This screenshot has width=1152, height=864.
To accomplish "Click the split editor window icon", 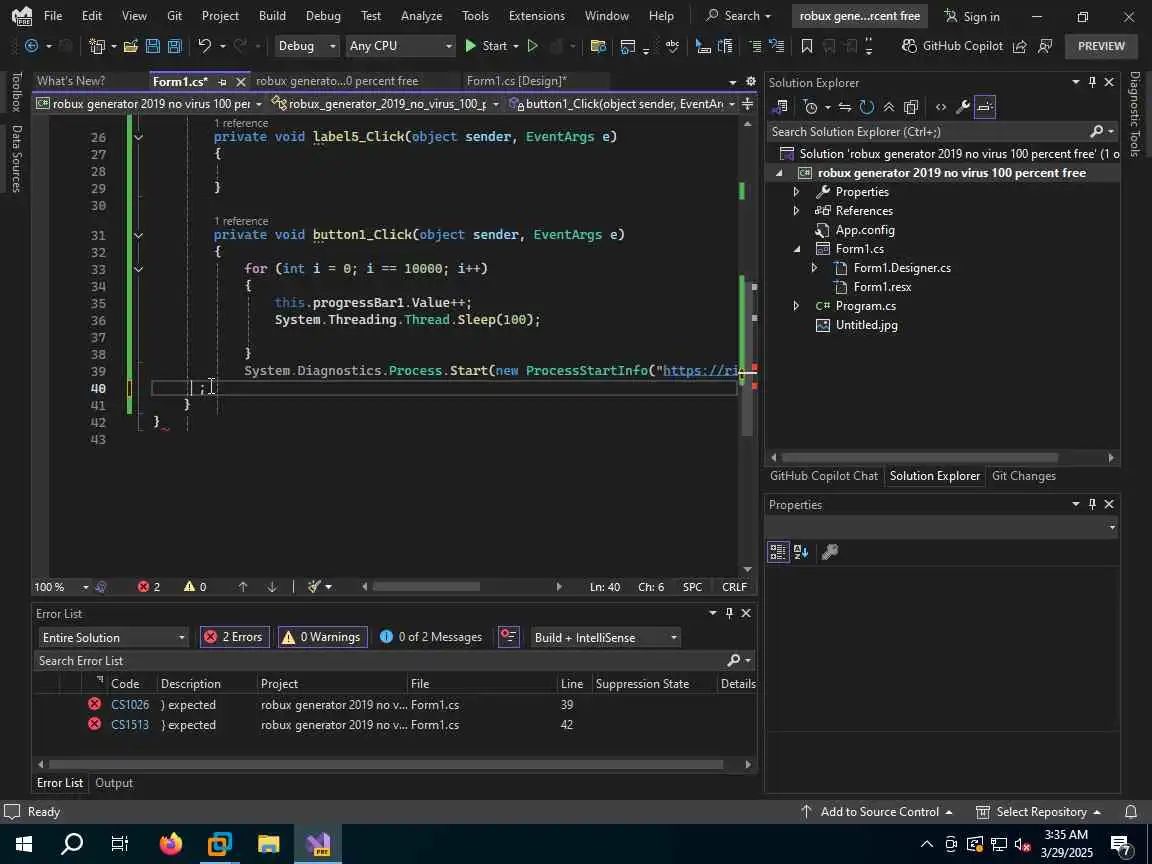I will [747, 104].
